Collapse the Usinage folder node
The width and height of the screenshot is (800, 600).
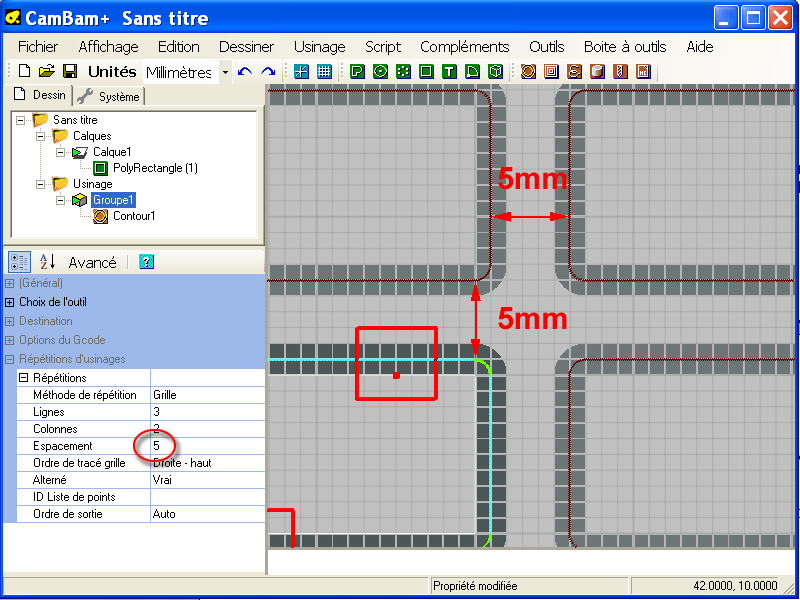coord(40,184)
